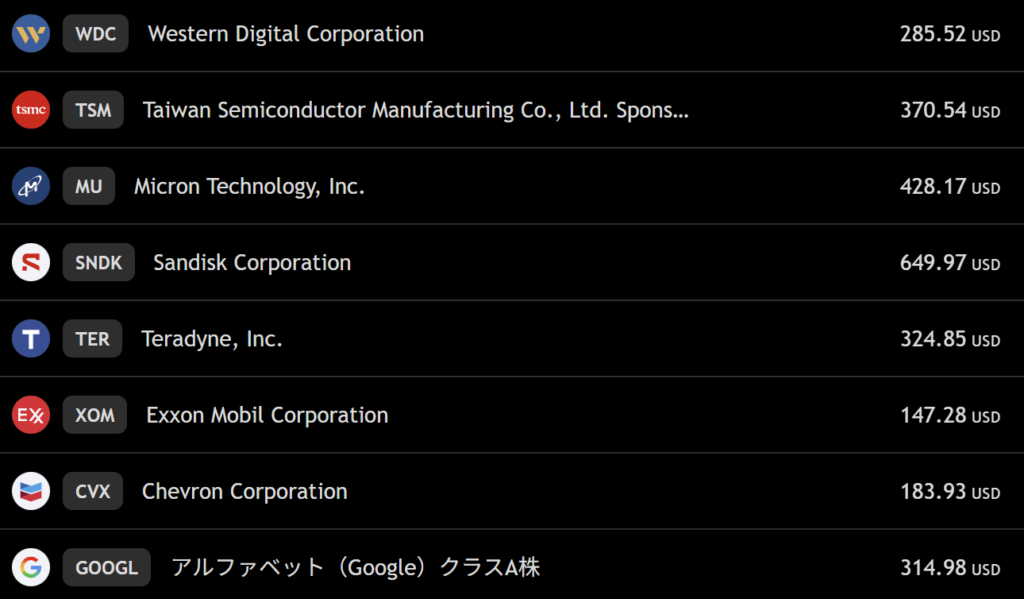Click the Chevron logo icon
The image size is (1024, 599).
point(31,492)
